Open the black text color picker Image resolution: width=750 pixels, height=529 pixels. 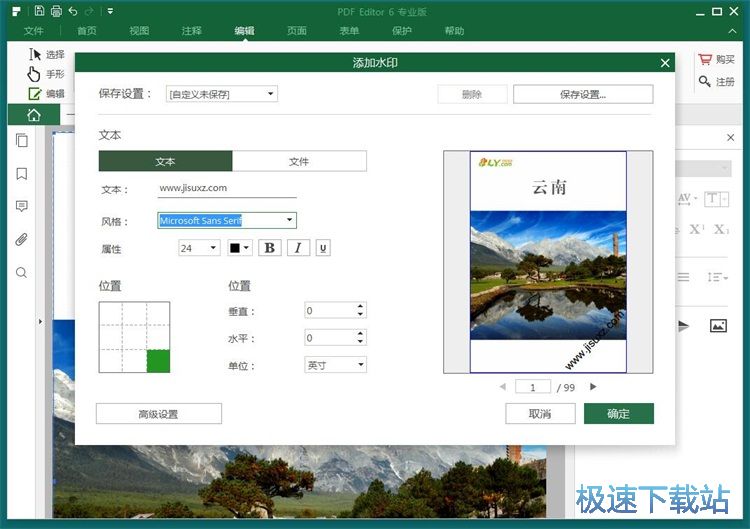pos(240,248)
